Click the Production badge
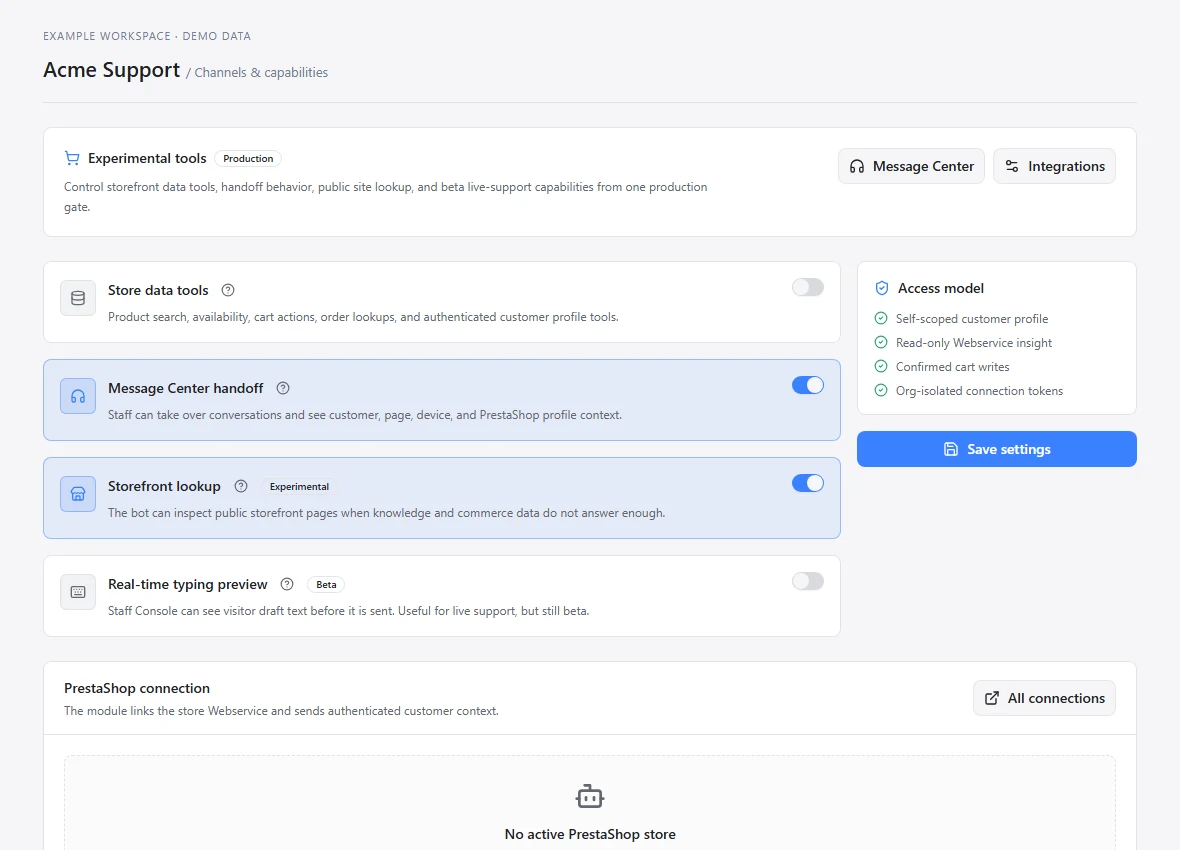Screen dimensions: 1180x850 point(248,158)
